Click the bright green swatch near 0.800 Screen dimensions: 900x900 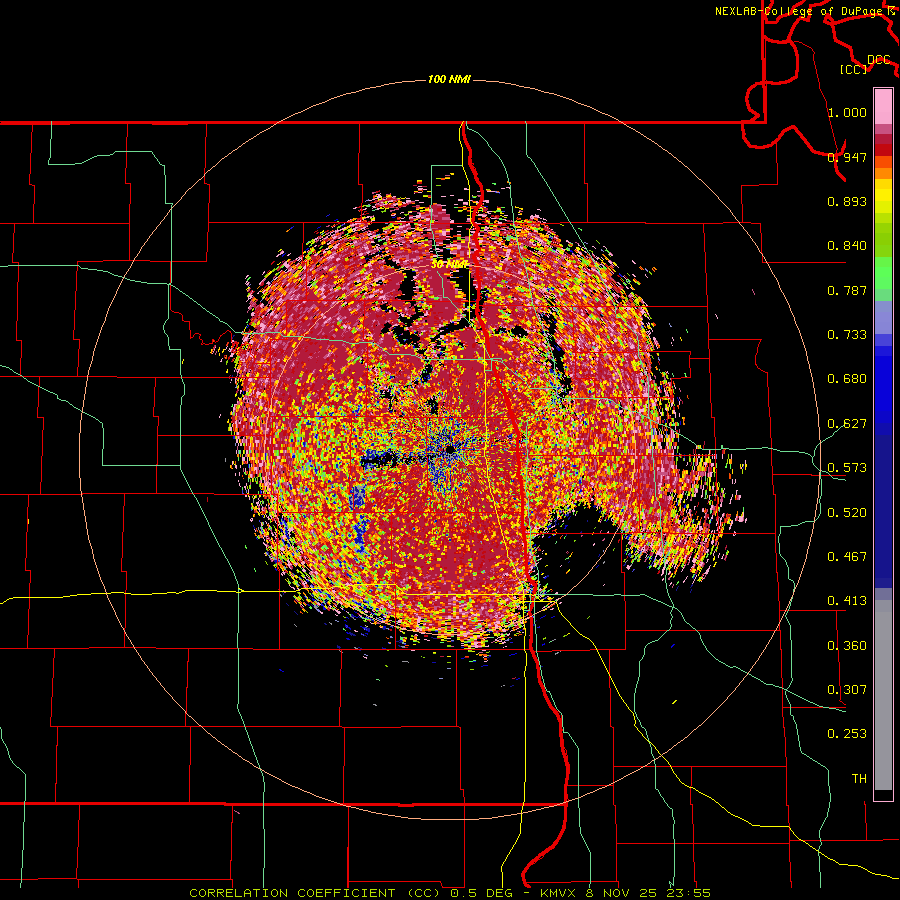pyautogui.click(x=883, y=273)
